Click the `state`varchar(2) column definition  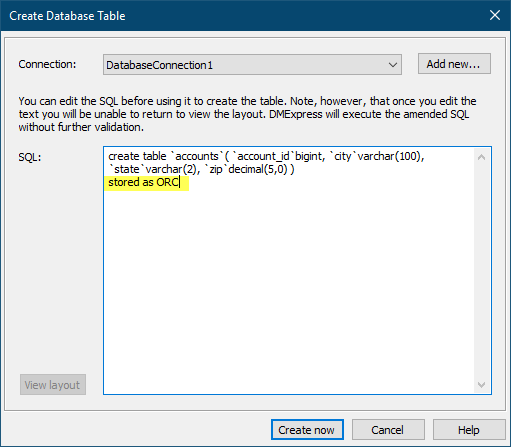pos(153,169)
